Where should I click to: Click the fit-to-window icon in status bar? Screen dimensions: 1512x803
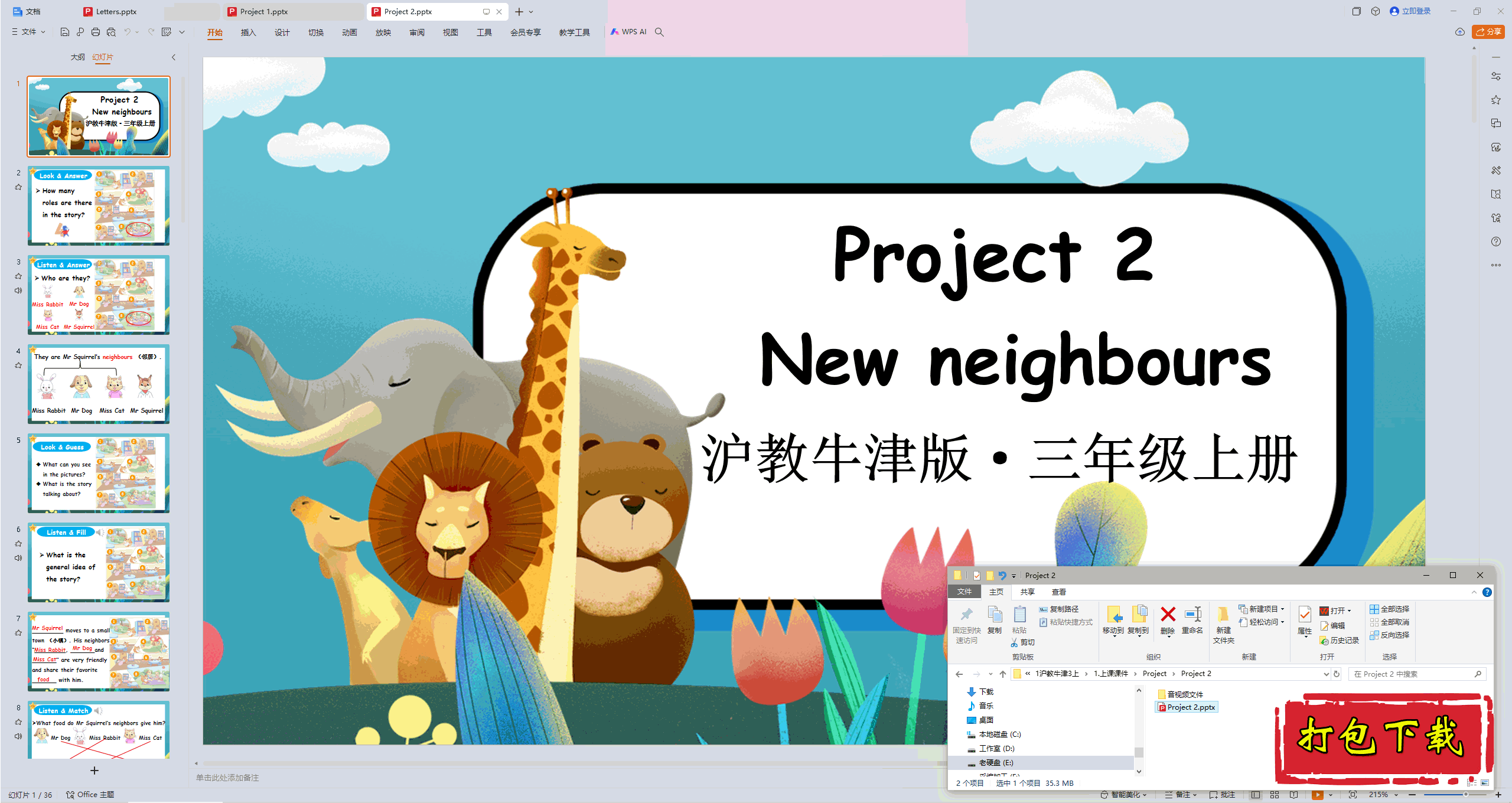[x=1353, y=795]
